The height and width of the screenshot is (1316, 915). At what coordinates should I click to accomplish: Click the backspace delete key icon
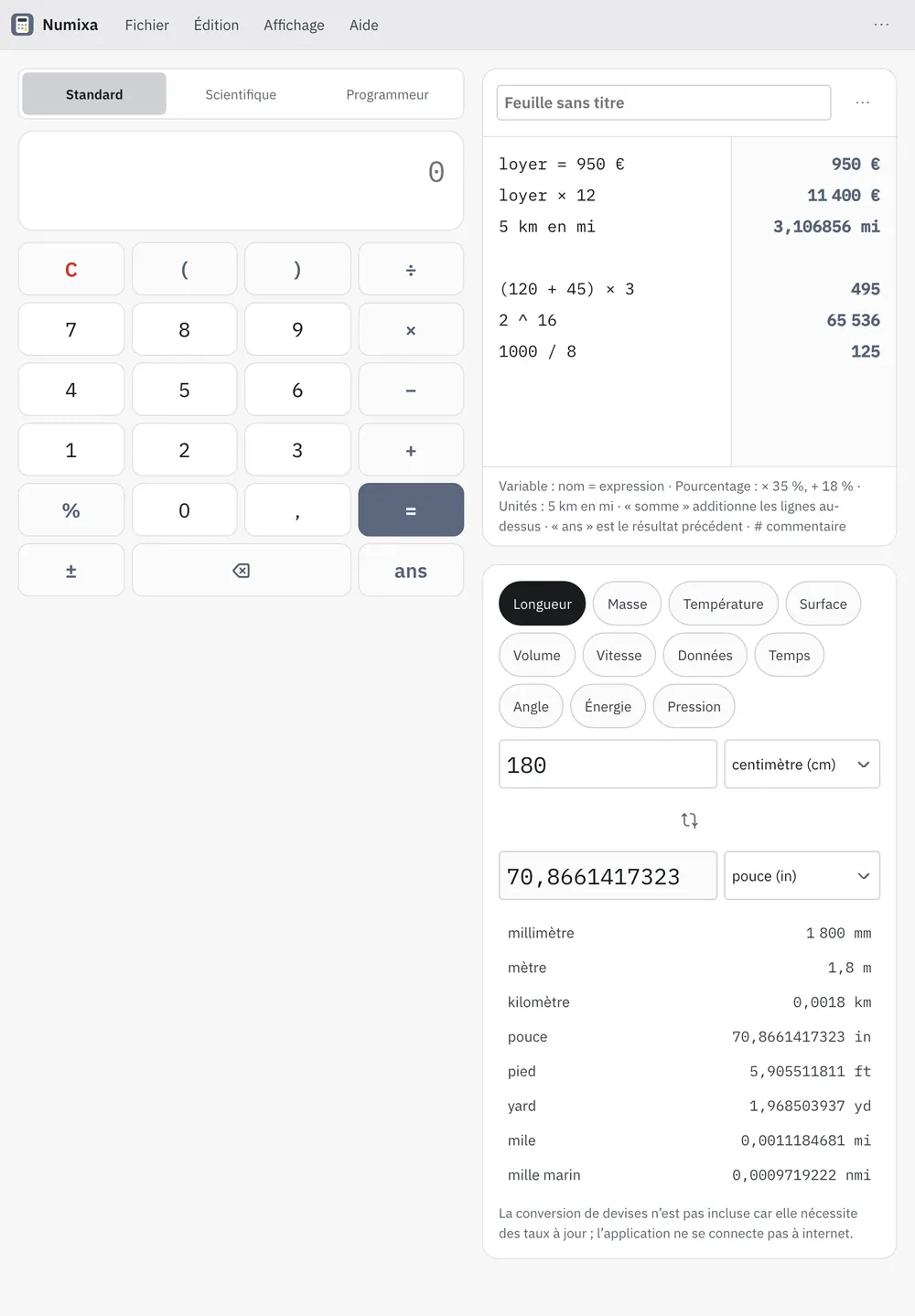coord(242,571)
